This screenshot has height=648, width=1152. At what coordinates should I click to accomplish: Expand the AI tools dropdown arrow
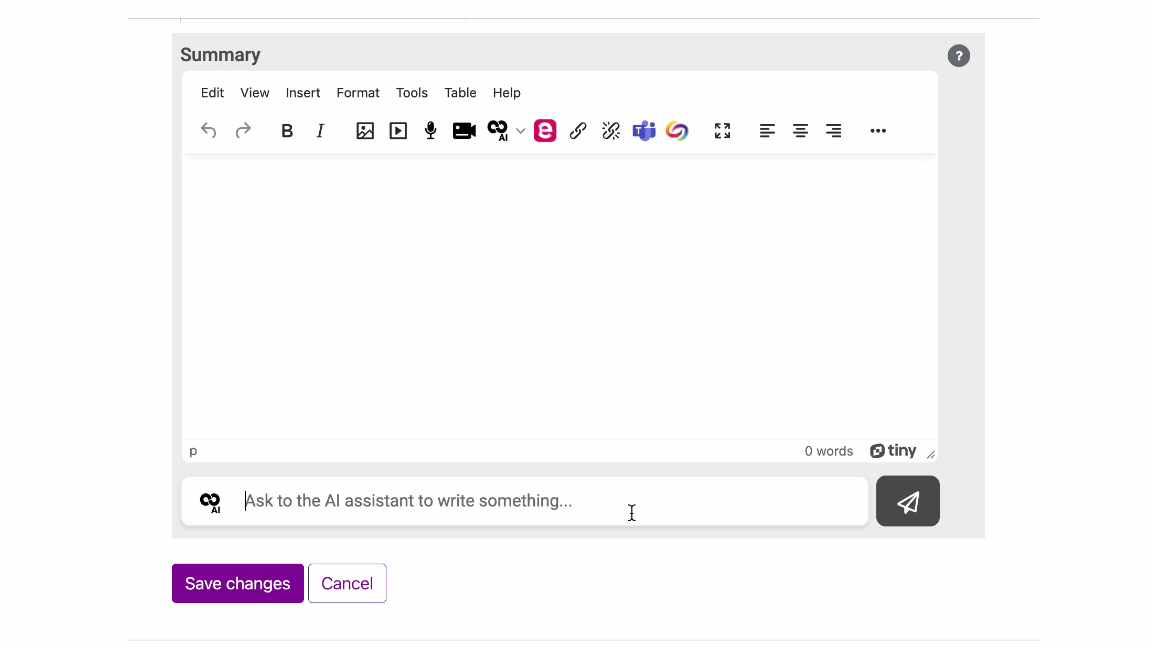point(521,131)
